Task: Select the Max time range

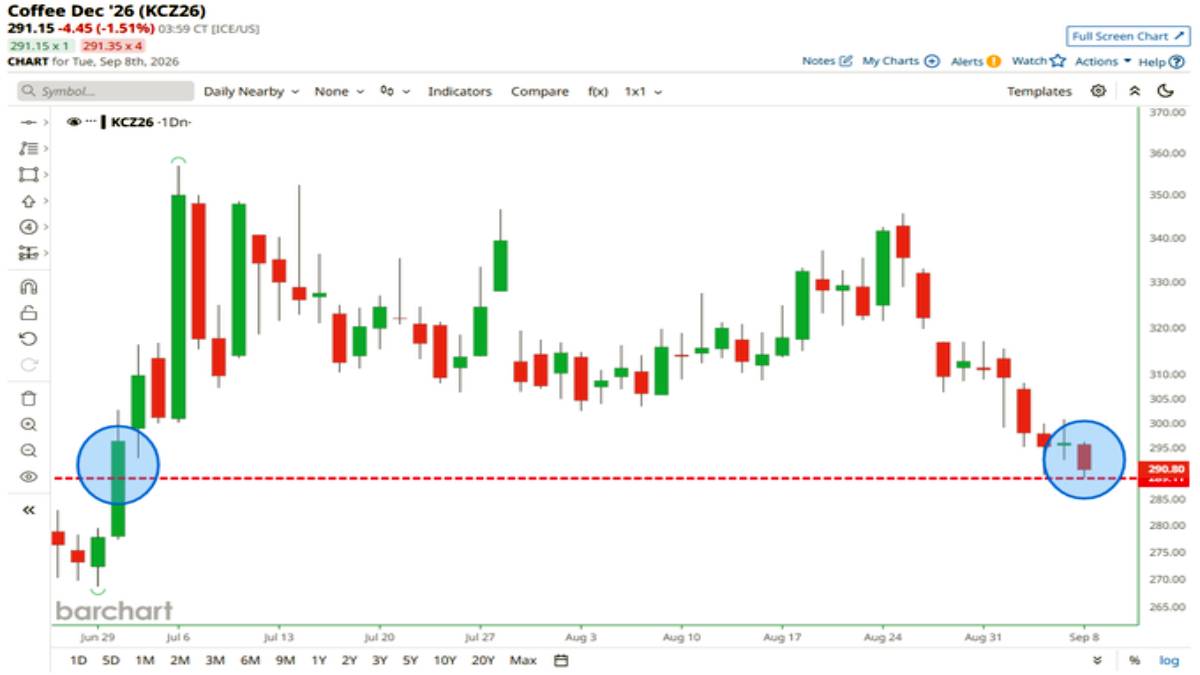Action: point(523,660)
